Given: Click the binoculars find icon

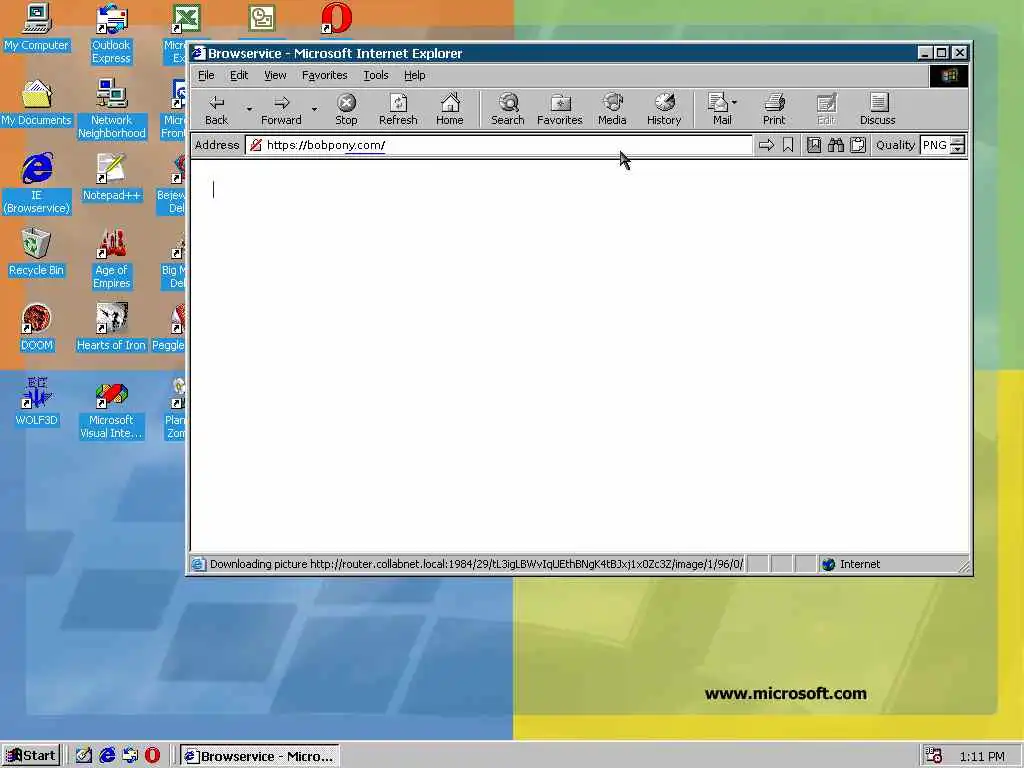Looking at the screenshot, I should point(836,145).
